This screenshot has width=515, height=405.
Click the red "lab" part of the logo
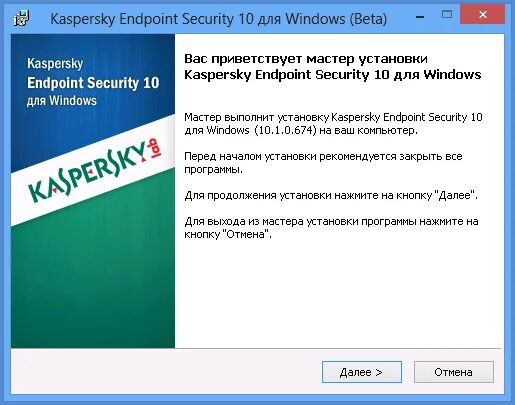[x=155, y=148]
